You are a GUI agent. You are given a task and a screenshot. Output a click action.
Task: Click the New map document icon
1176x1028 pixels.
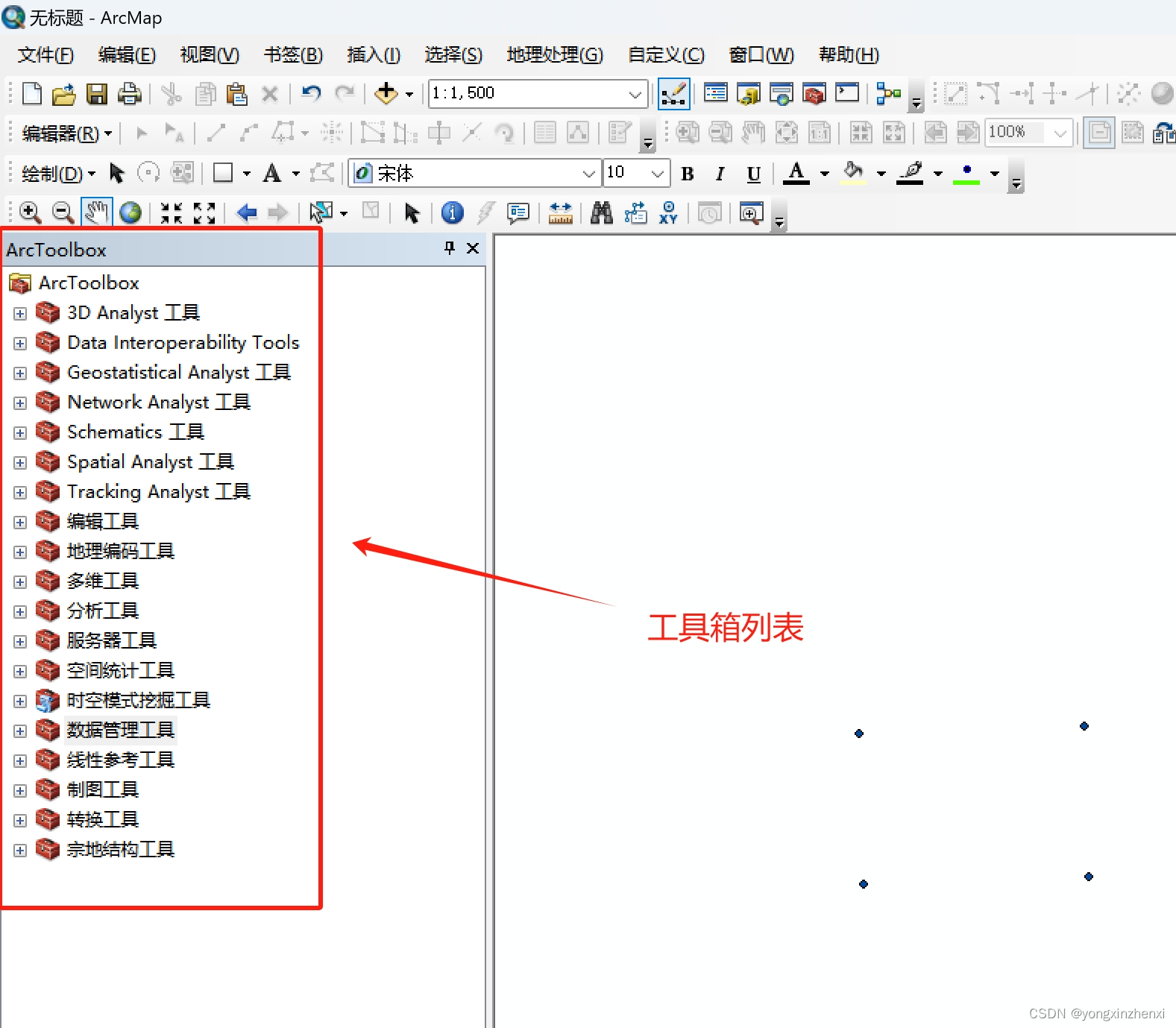31,94
